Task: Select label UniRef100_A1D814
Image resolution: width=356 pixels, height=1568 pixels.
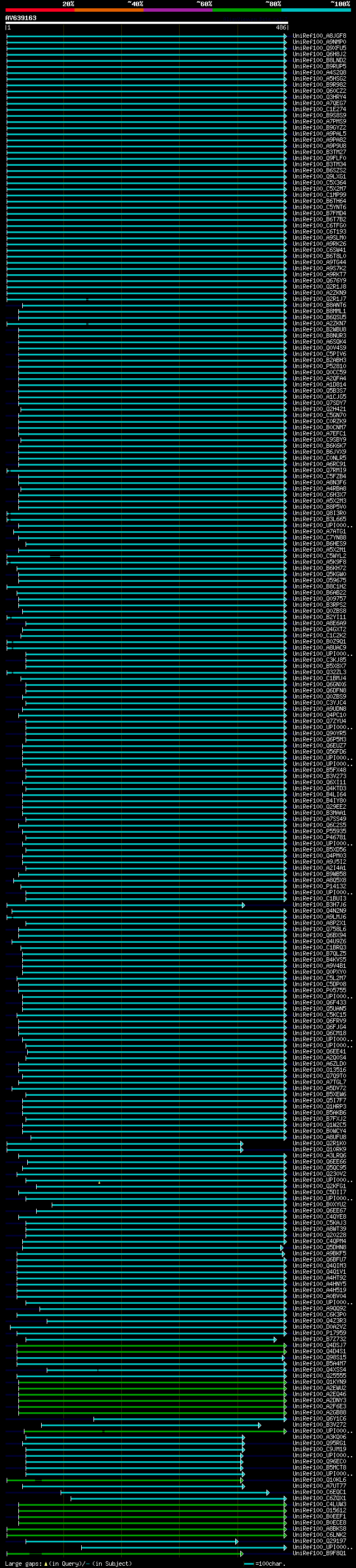Action: [x=319, y=385]
